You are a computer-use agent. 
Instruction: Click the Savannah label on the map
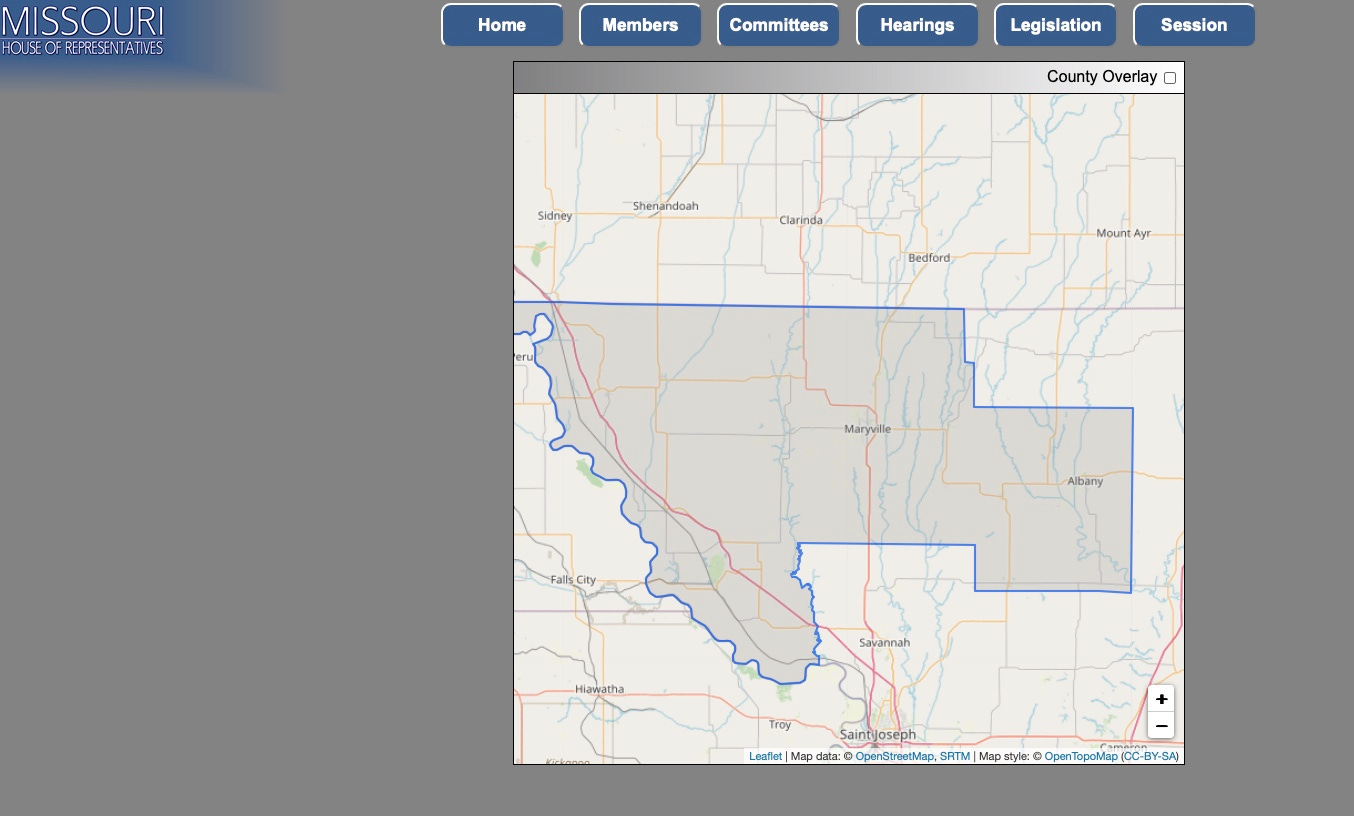pos(885,642)
